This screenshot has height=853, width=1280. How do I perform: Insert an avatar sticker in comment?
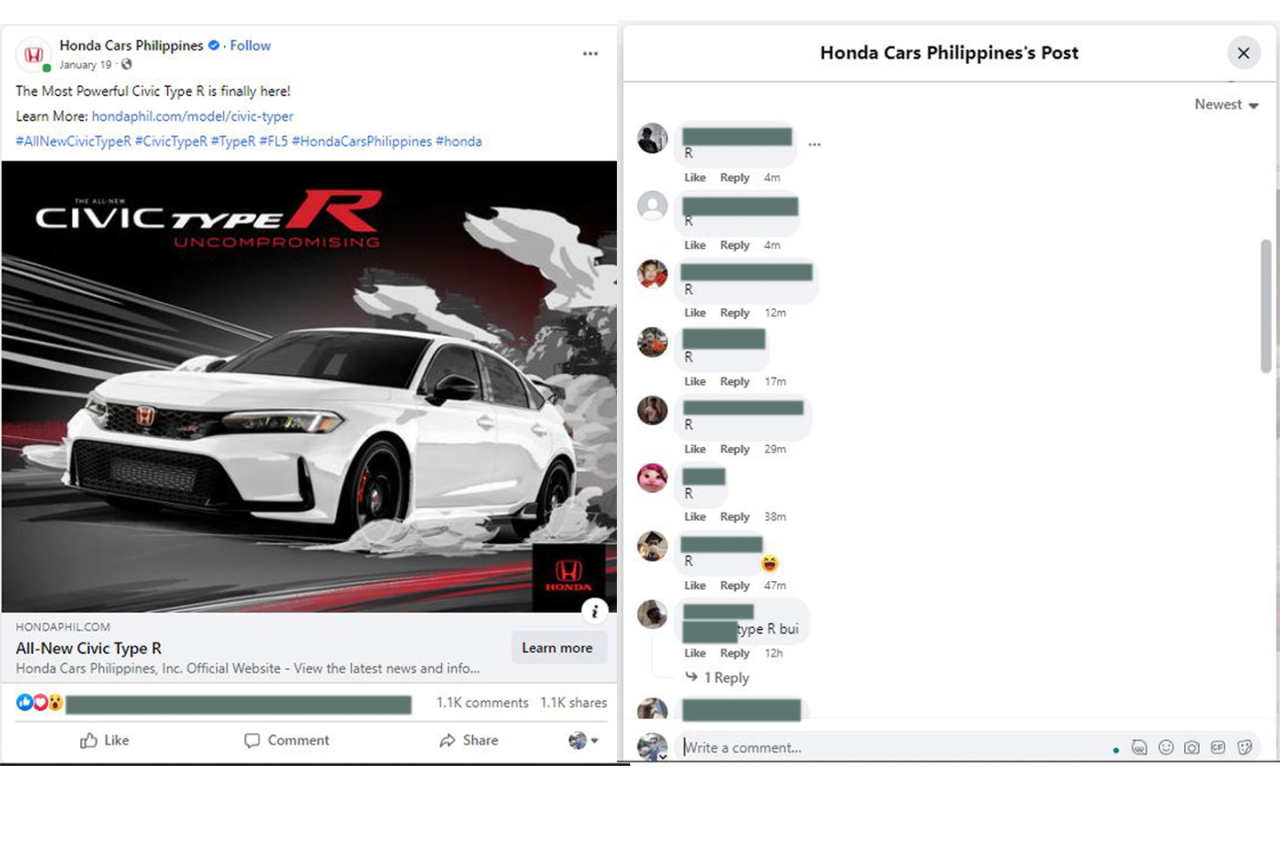[x=1139, y=747]
